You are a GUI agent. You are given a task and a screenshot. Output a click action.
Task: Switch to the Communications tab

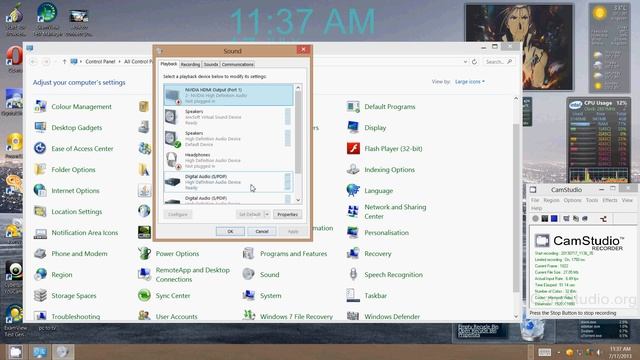click(x=238, y=64)
